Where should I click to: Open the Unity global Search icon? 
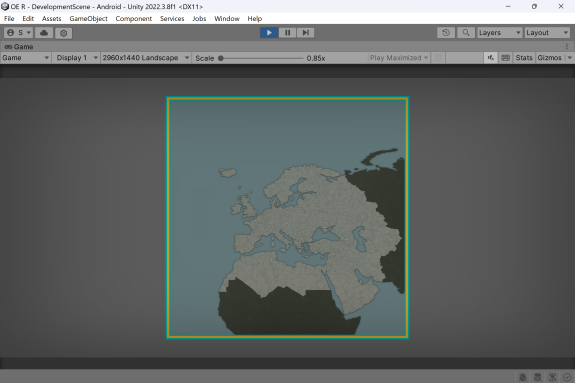point(466,33)
